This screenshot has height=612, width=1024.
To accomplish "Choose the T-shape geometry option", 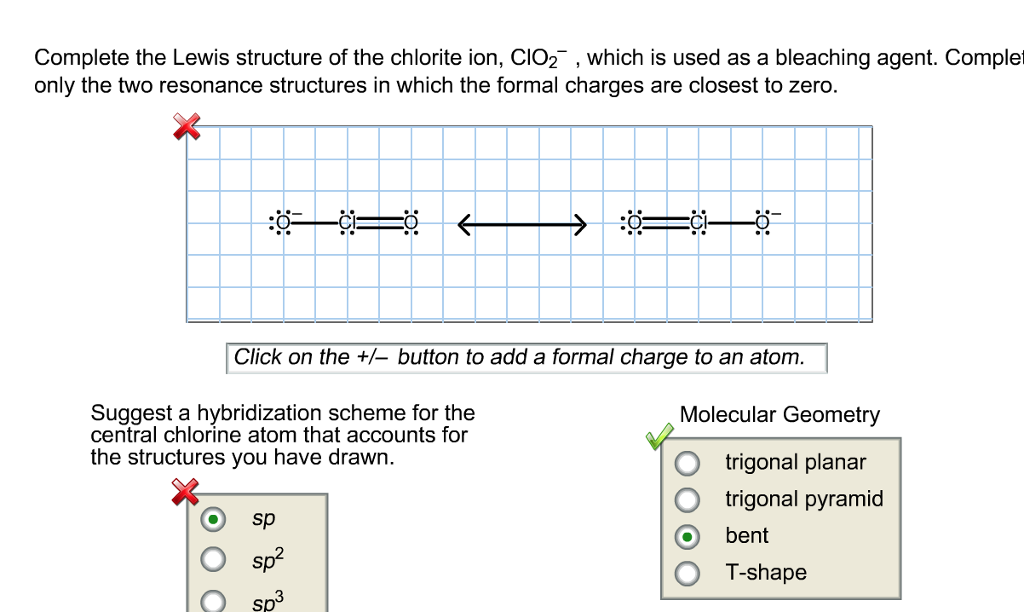I will click(x=689, y=571).
